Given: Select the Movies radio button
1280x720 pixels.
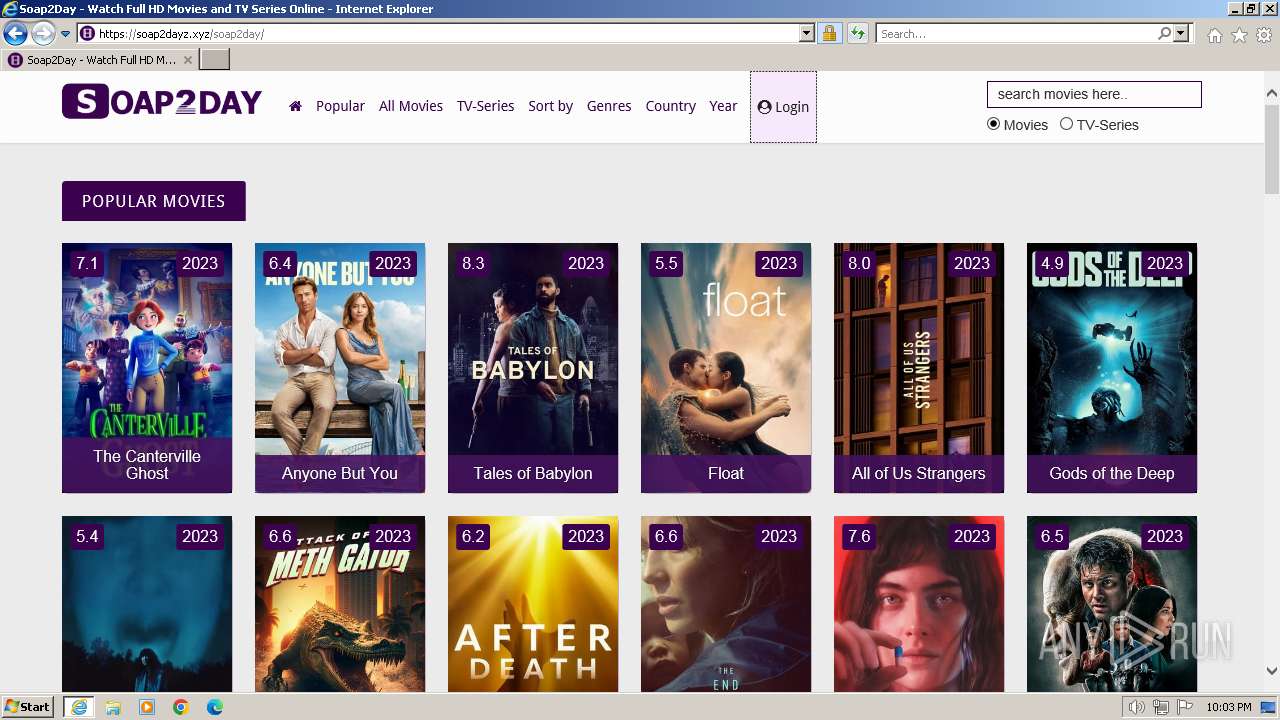Looking at the screenshot, I should [x=993, y=124].
